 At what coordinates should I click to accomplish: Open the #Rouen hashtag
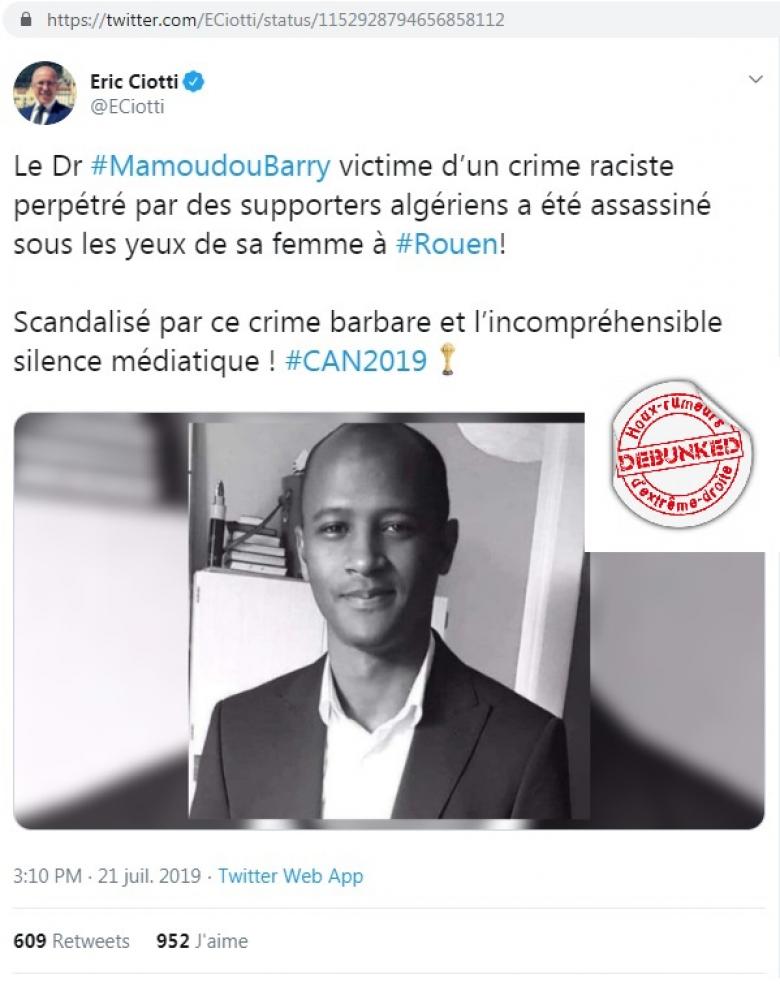(446, 244)
